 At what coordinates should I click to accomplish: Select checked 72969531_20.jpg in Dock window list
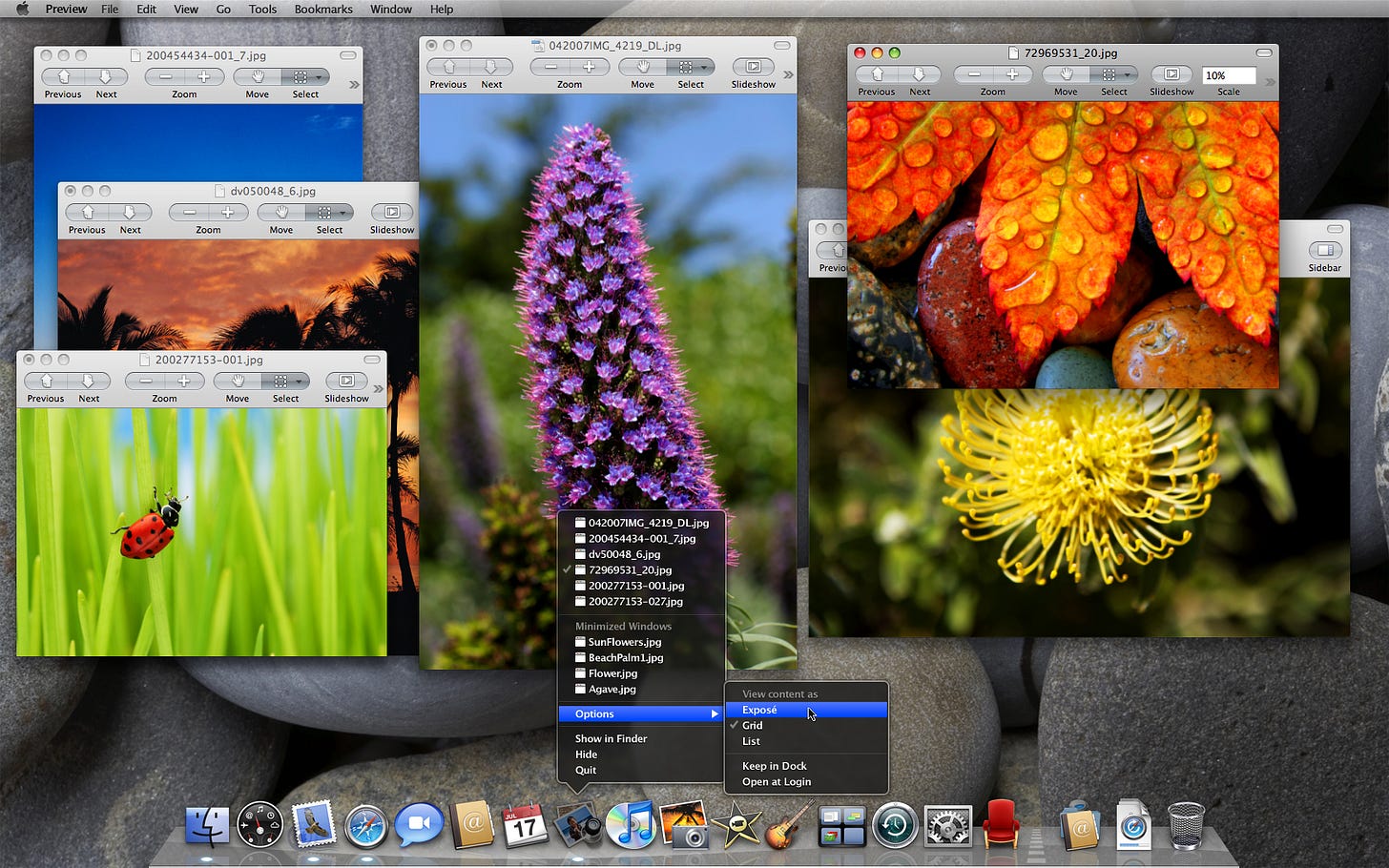pyautogui.click(x=630, y=570)
